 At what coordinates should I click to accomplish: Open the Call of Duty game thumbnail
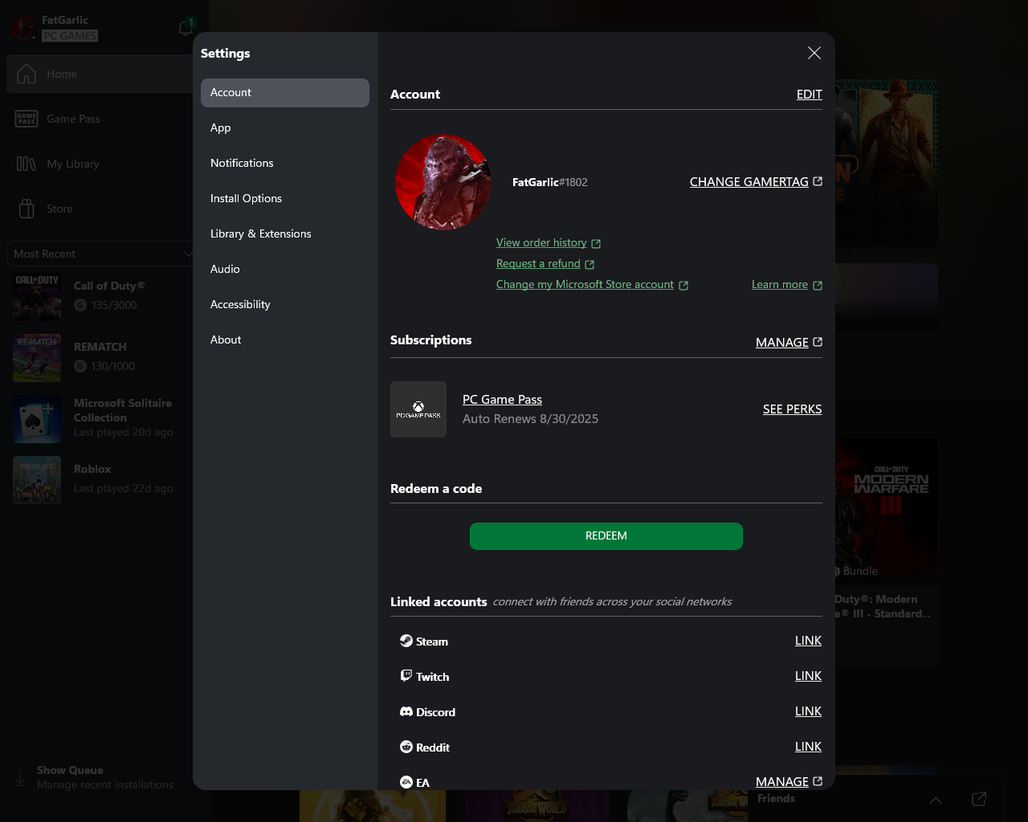click(37, 296)
